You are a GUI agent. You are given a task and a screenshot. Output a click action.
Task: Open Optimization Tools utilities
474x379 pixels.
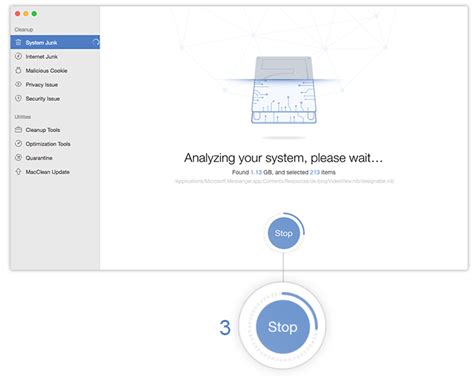[x=55, y=144]
